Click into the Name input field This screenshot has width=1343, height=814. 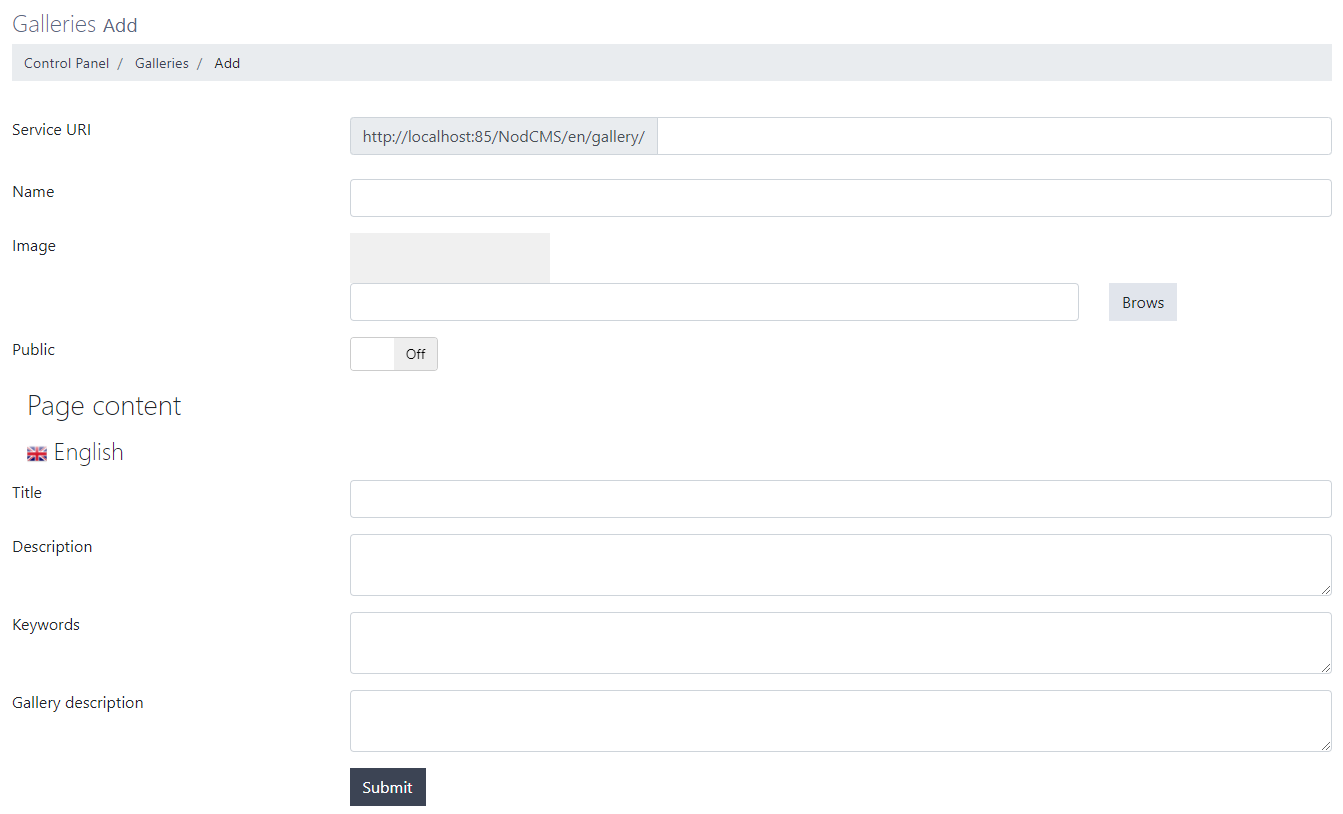840,198
